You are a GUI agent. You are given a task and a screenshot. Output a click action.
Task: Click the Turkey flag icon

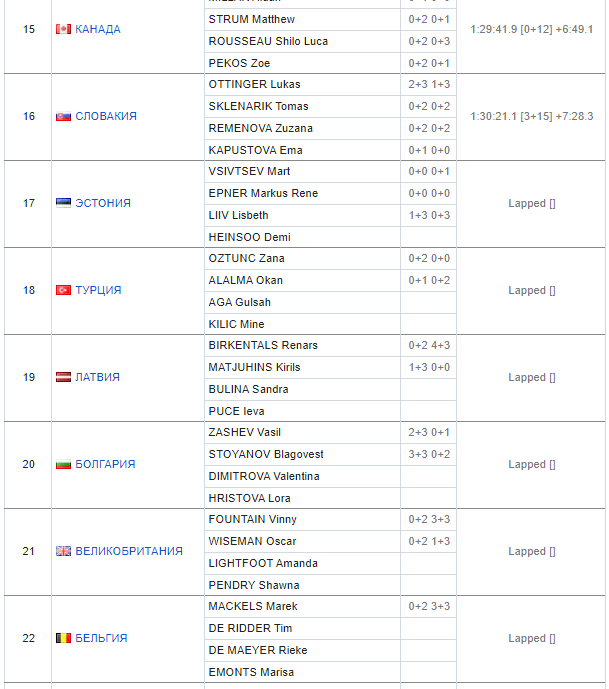coord(63,291)
